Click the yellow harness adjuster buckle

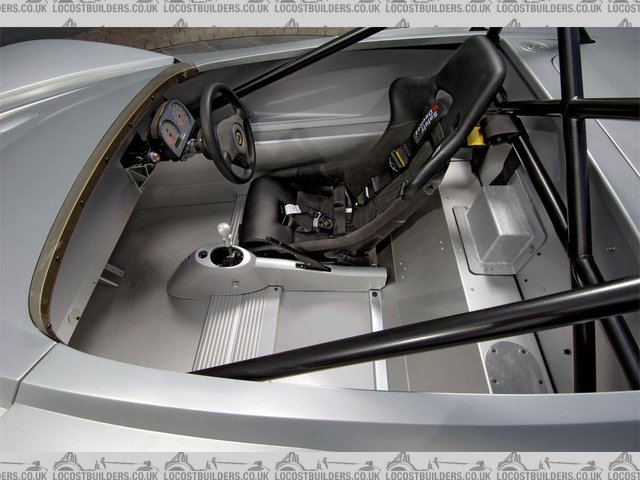click(x=477, y=135)
